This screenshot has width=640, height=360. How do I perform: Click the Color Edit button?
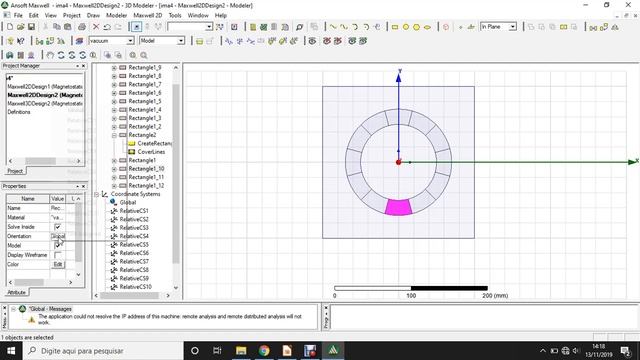tap(58, 264)
